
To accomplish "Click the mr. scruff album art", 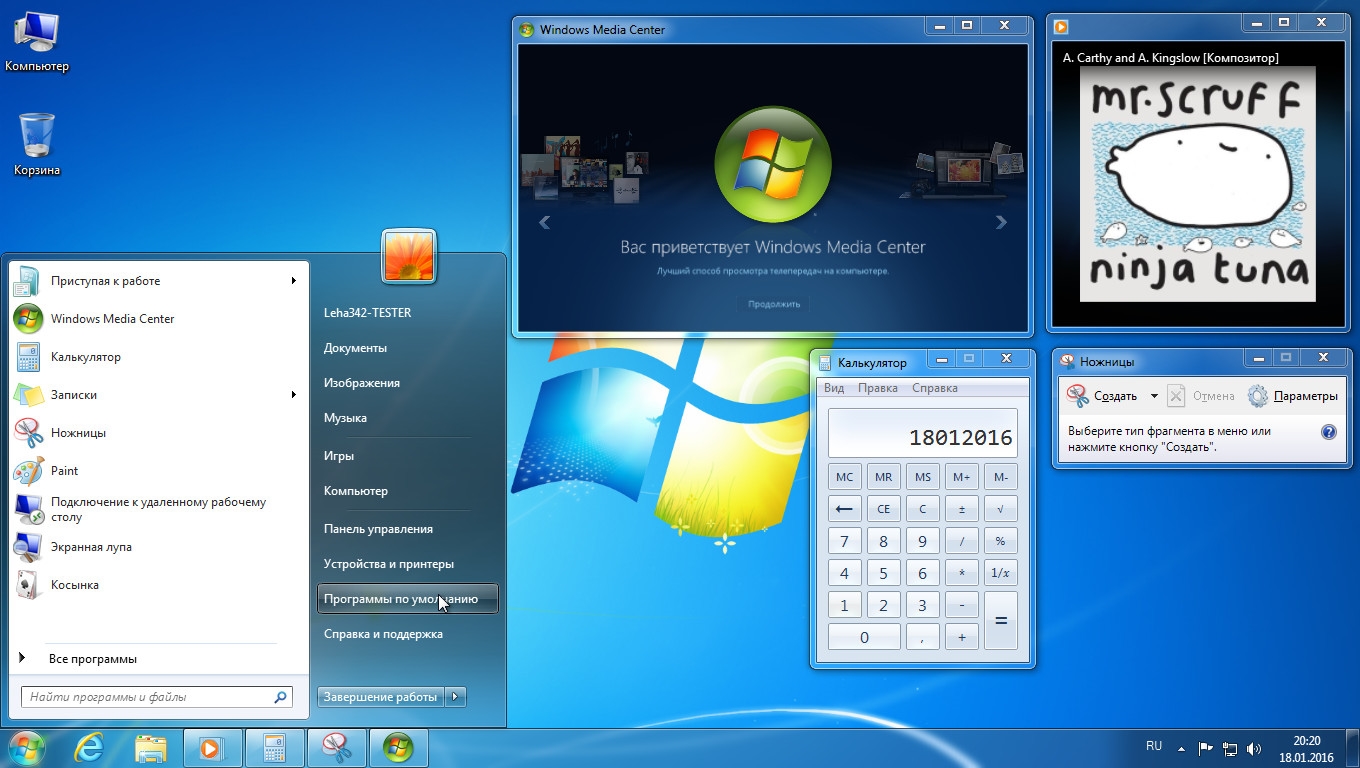I will click(1198, 184).
